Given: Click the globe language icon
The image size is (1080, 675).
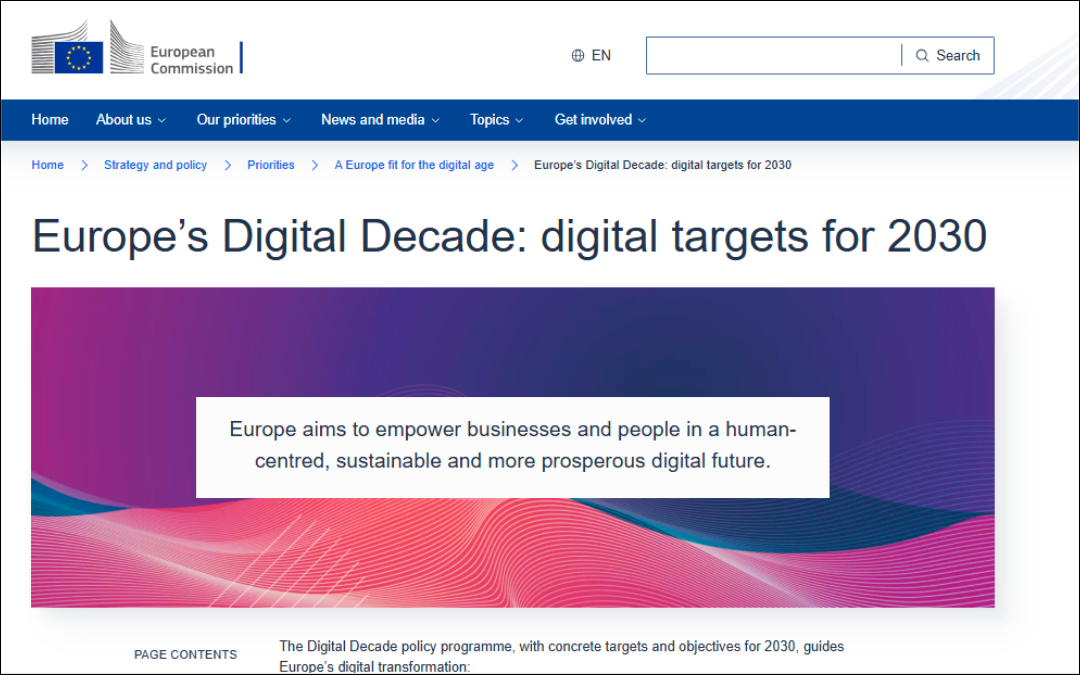Looking at the screenshot, I should [578, 56].
